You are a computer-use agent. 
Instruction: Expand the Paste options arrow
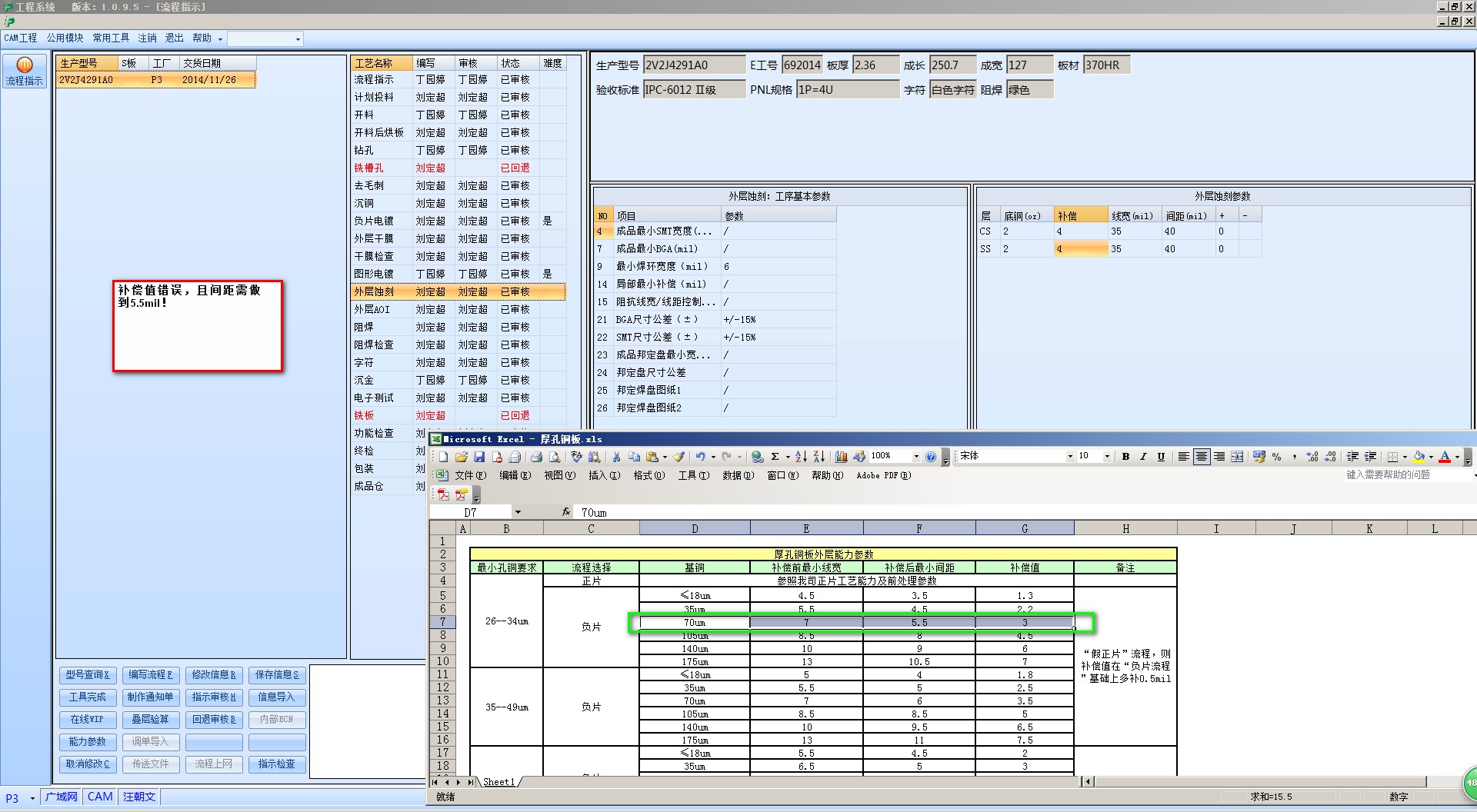665,457
